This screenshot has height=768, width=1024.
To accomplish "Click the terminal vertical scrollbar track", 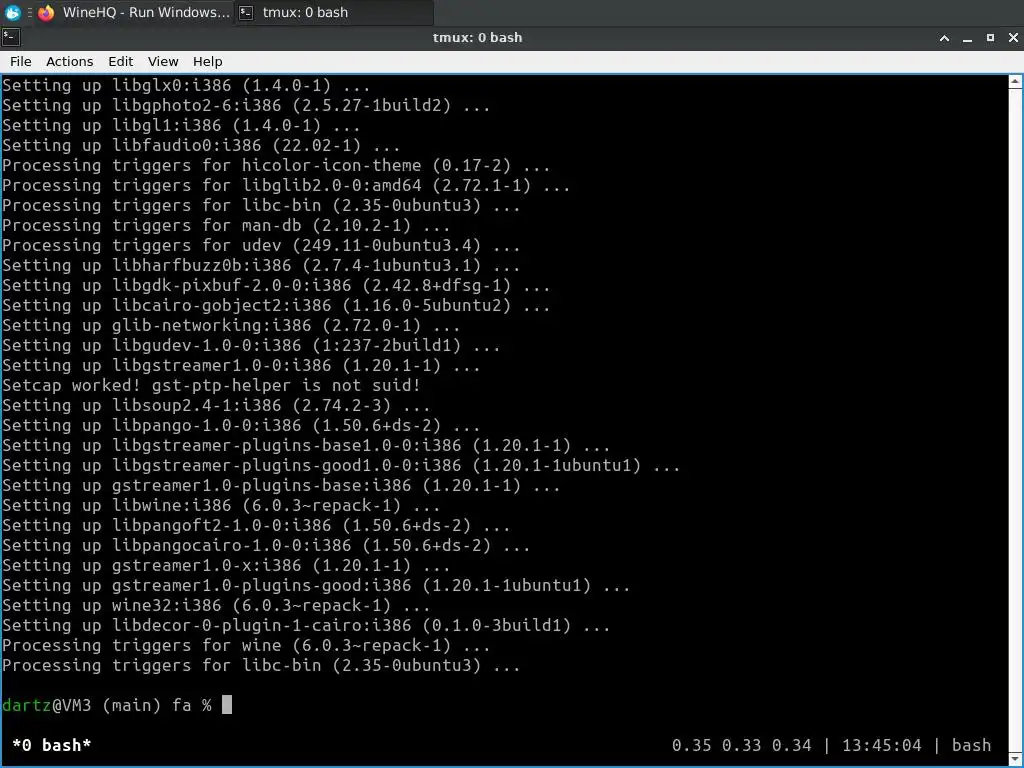I will (1015, 421).
